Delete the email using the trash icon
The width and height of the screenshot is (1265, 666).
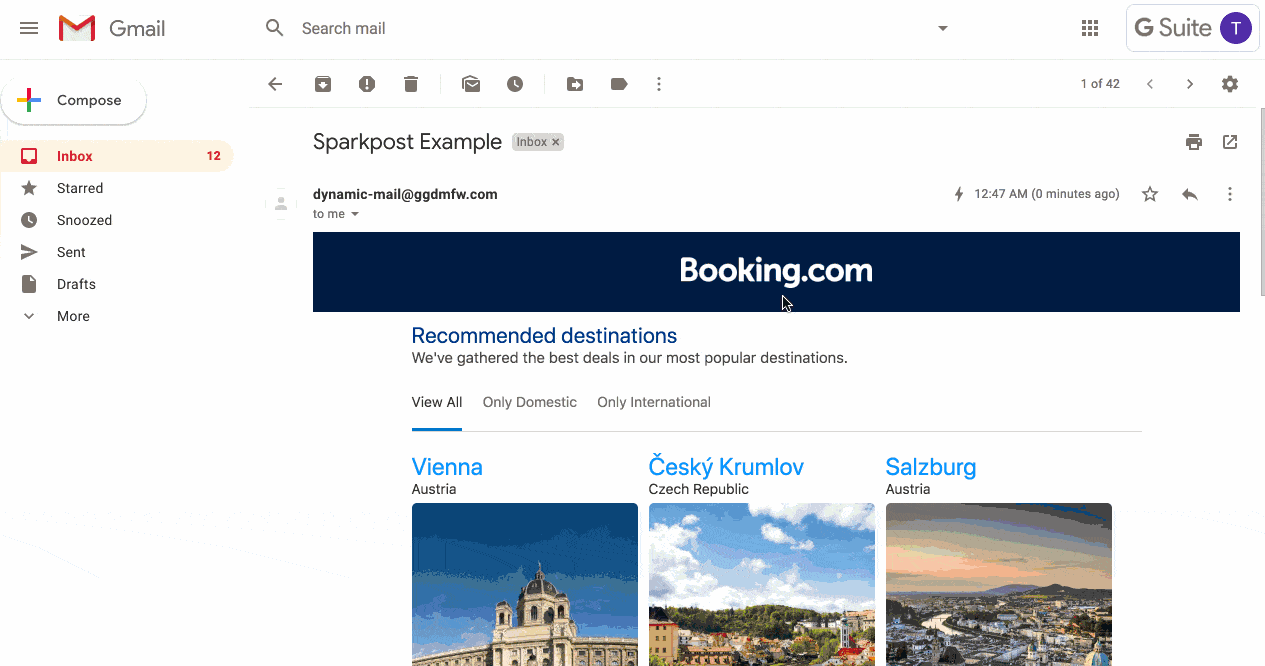click(411, 85)
